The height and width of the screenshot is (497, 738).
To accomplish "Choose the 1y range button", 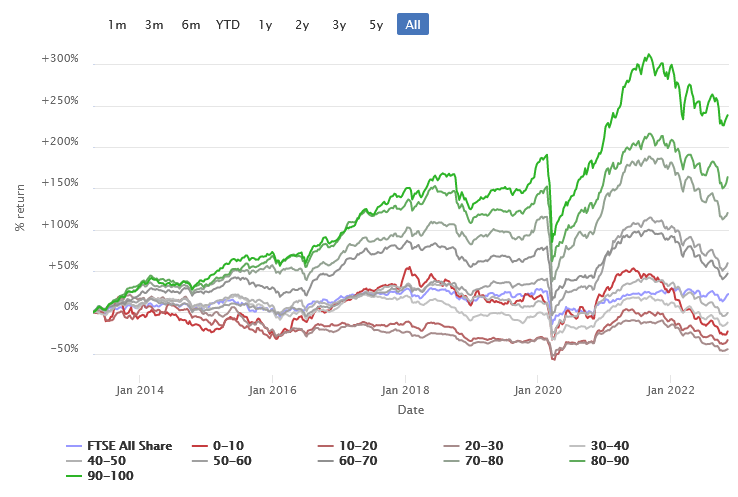I will pyautogui.click(x=265, y=24).
